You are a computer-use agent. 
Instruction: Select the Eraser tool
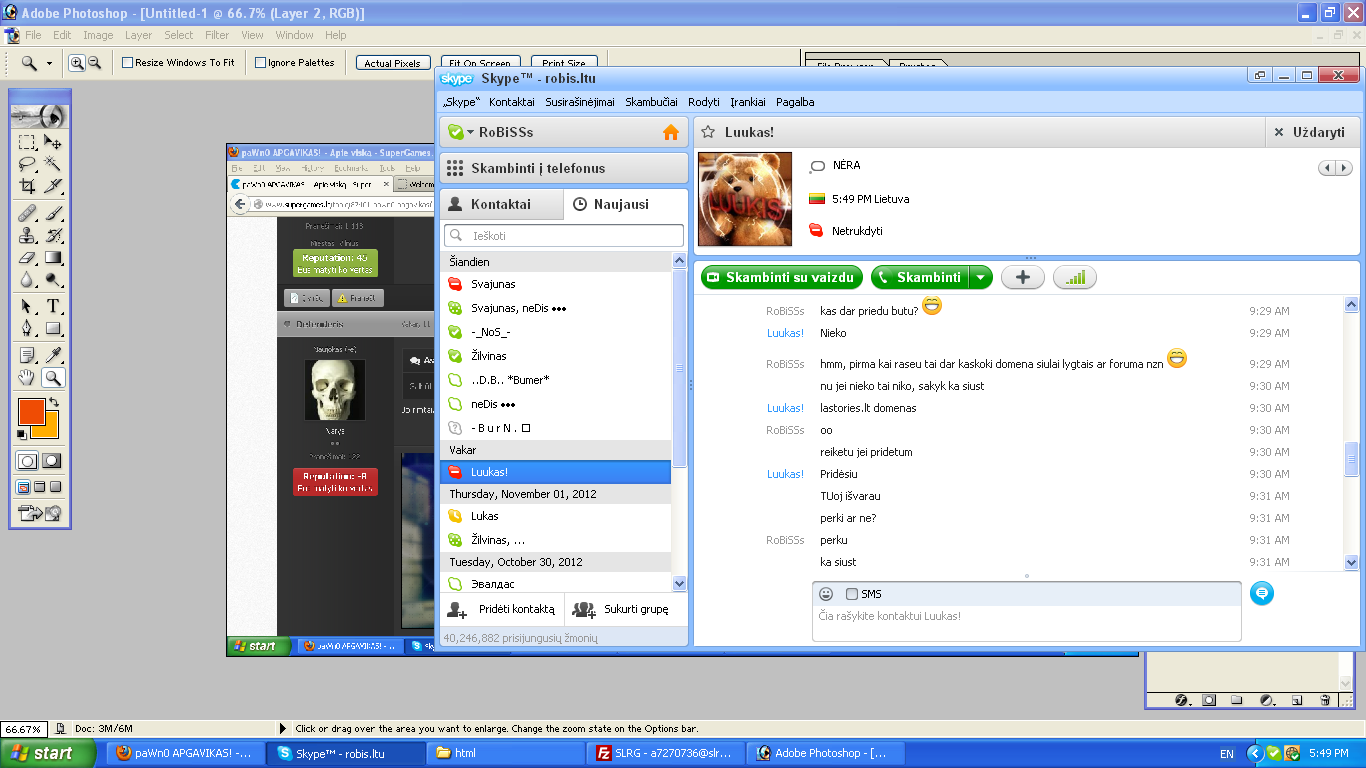tap(27, 258)
